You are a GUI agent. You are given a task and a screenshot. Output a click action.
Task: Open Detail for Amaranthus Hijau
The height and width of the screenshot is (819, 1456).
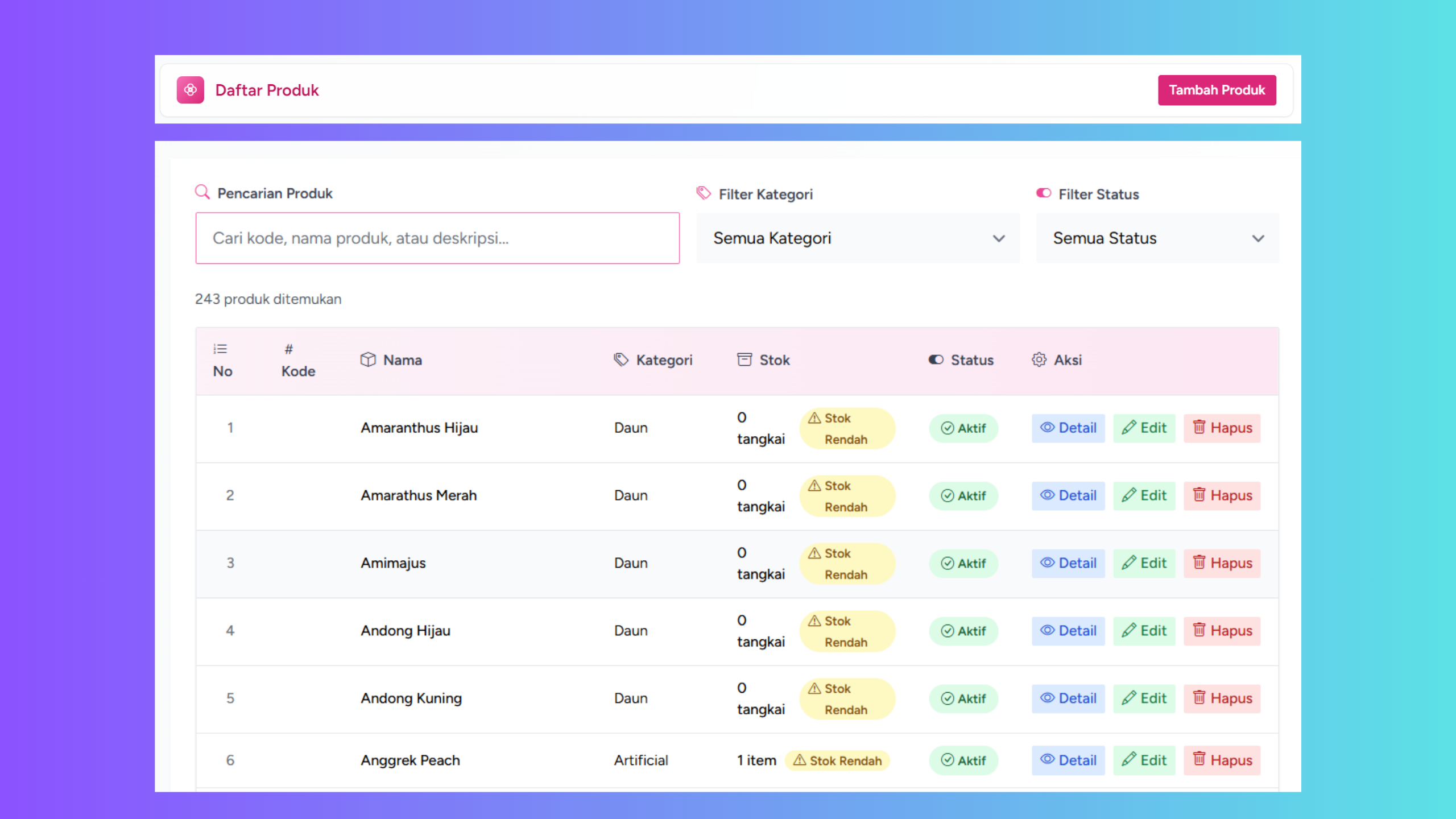(x=1068, y=428)
